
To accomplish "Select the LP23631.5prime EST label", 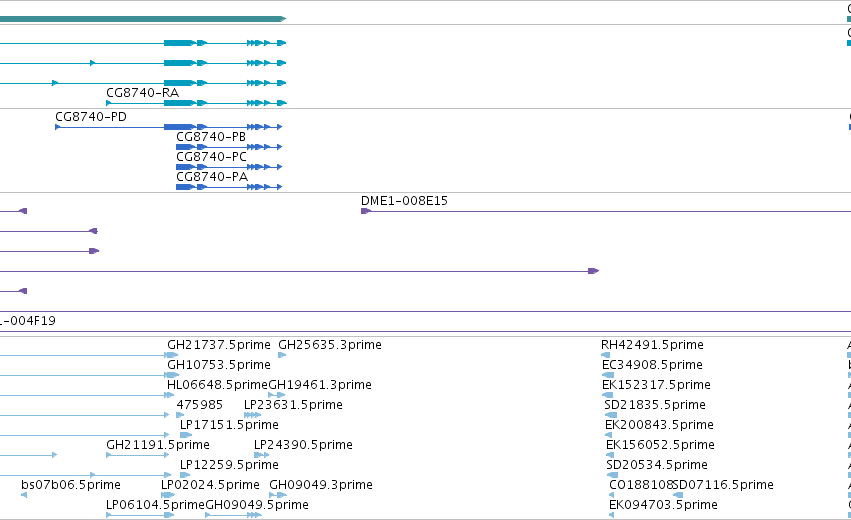I will point(293,405).
